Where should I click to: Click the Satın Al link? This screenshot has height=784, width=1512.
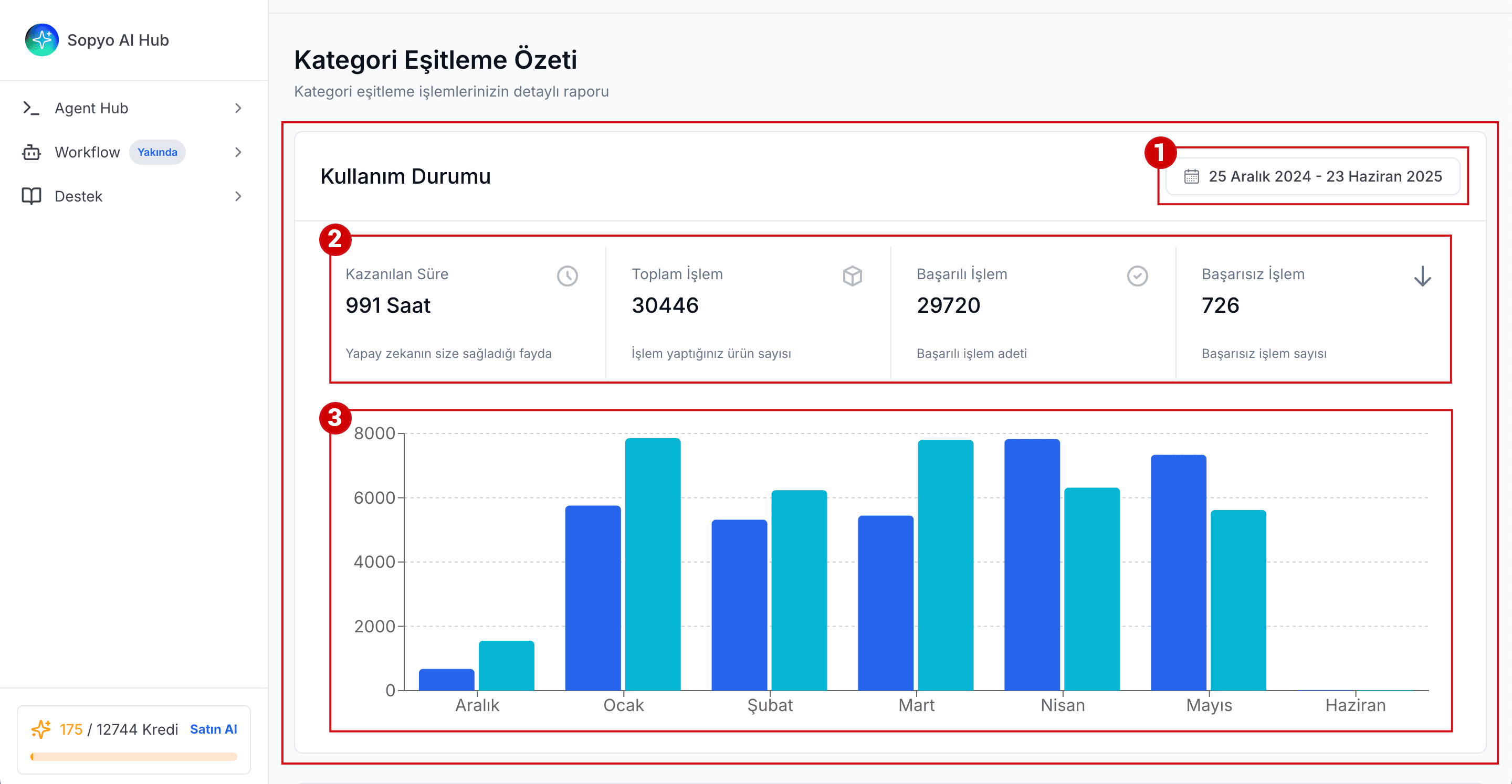(x=213, y=729)
